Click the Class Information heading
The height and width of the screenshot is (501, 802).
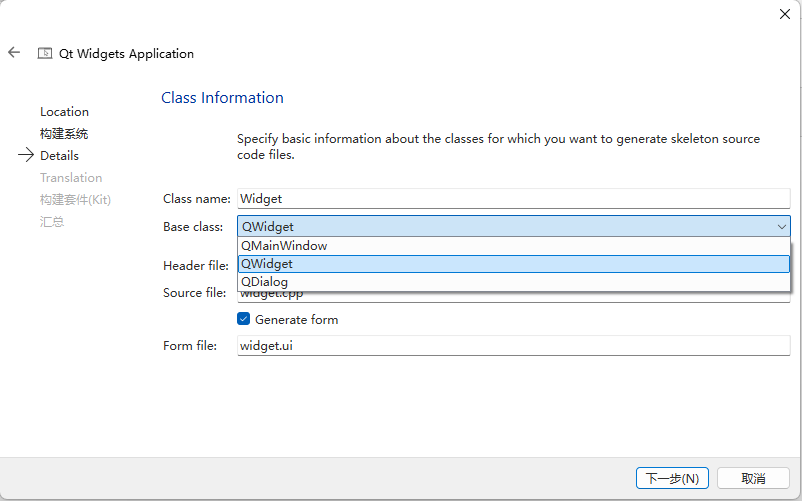[222, 98]
